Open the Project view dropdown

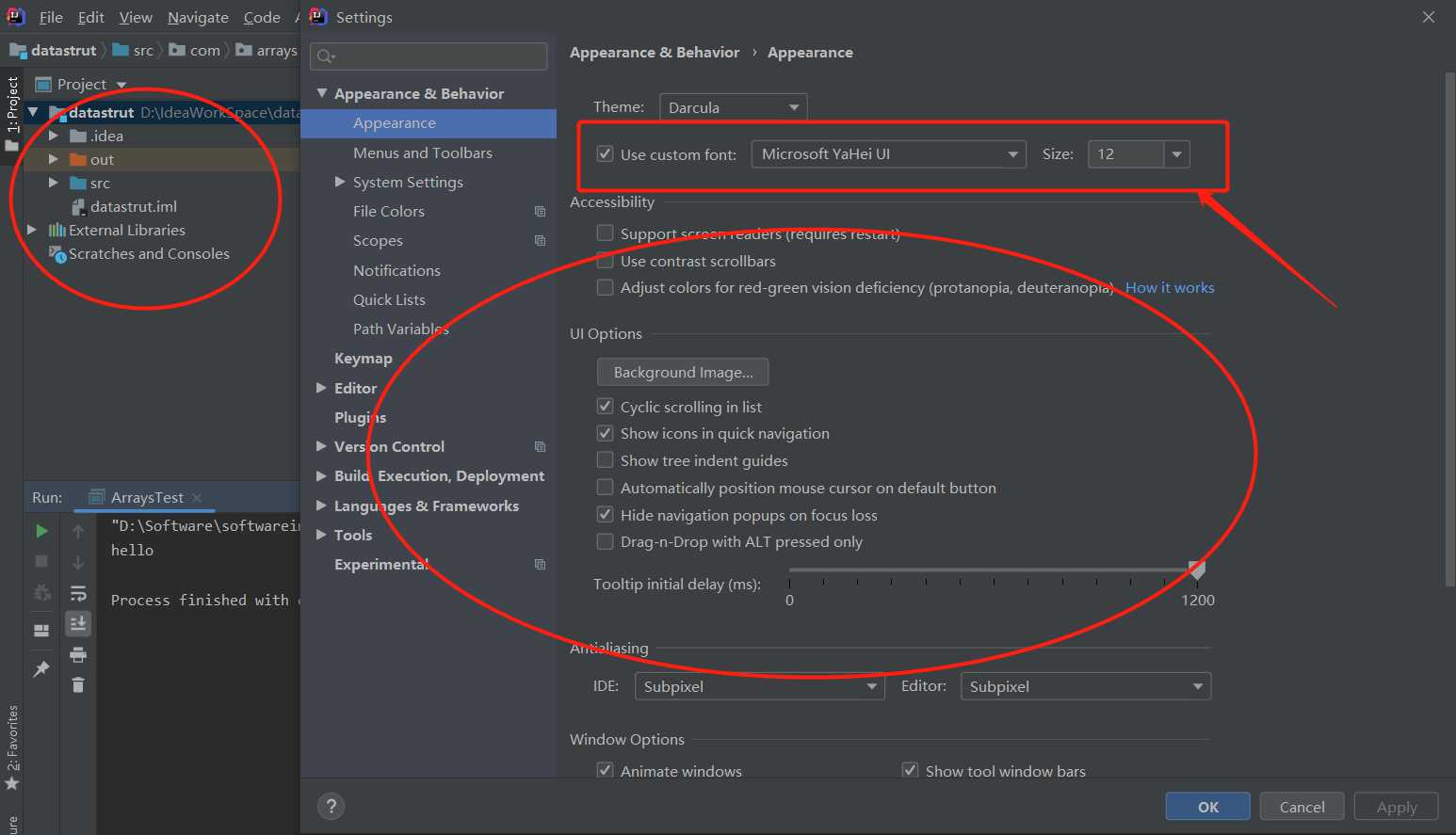coord(121,85)
